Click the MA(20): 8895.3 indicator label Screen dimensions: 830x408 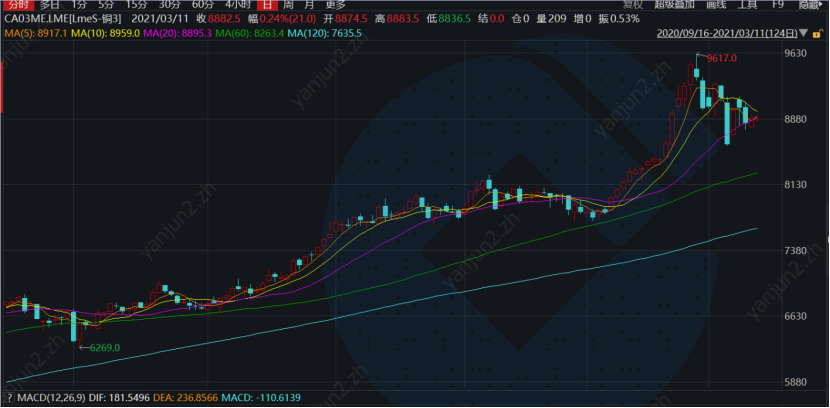click(177, 33)
